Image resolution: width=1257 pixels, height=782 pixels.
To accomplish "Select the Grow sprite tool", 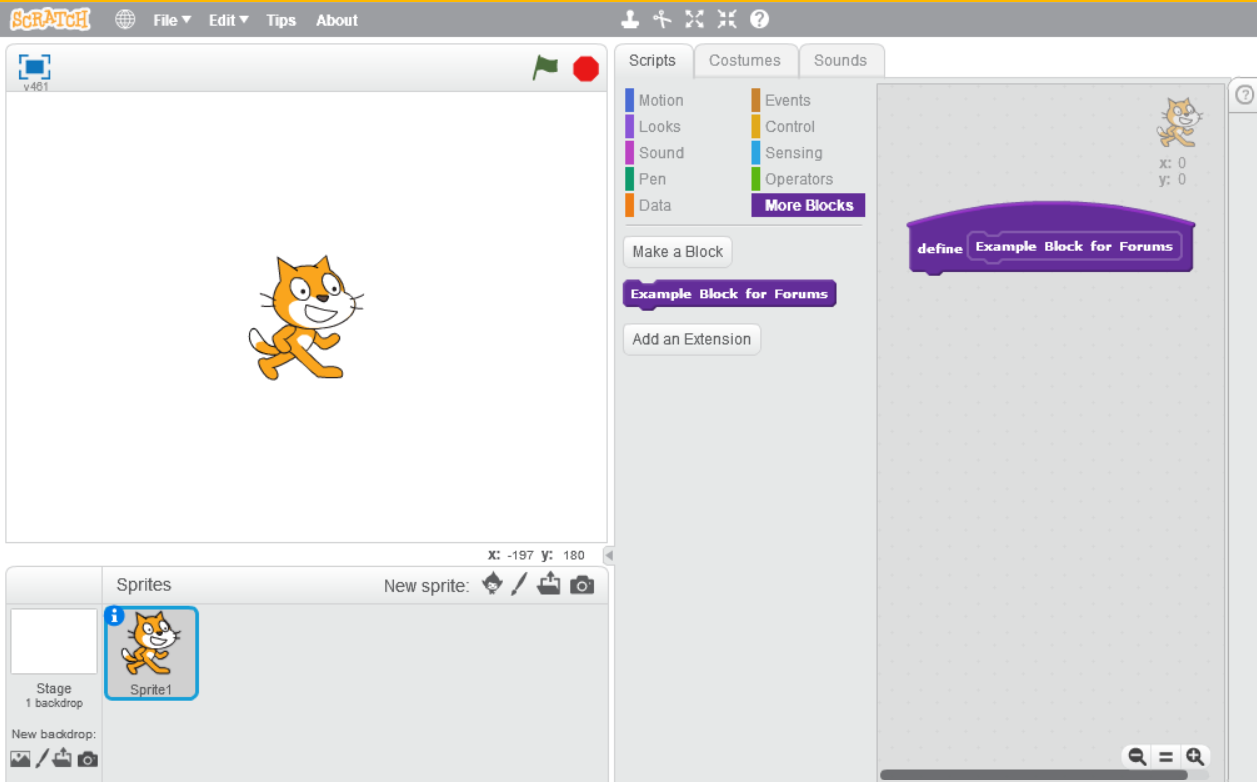I will coord(694,19).
